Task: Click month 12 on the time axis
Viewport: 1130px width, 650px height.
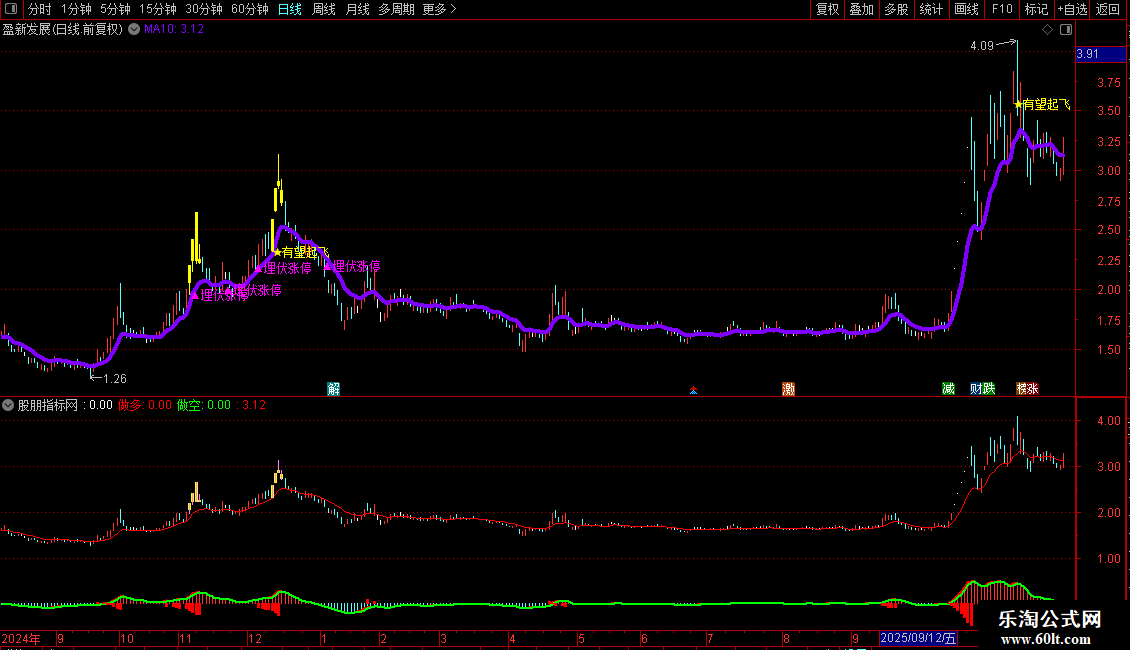Action: coord(255,638)
